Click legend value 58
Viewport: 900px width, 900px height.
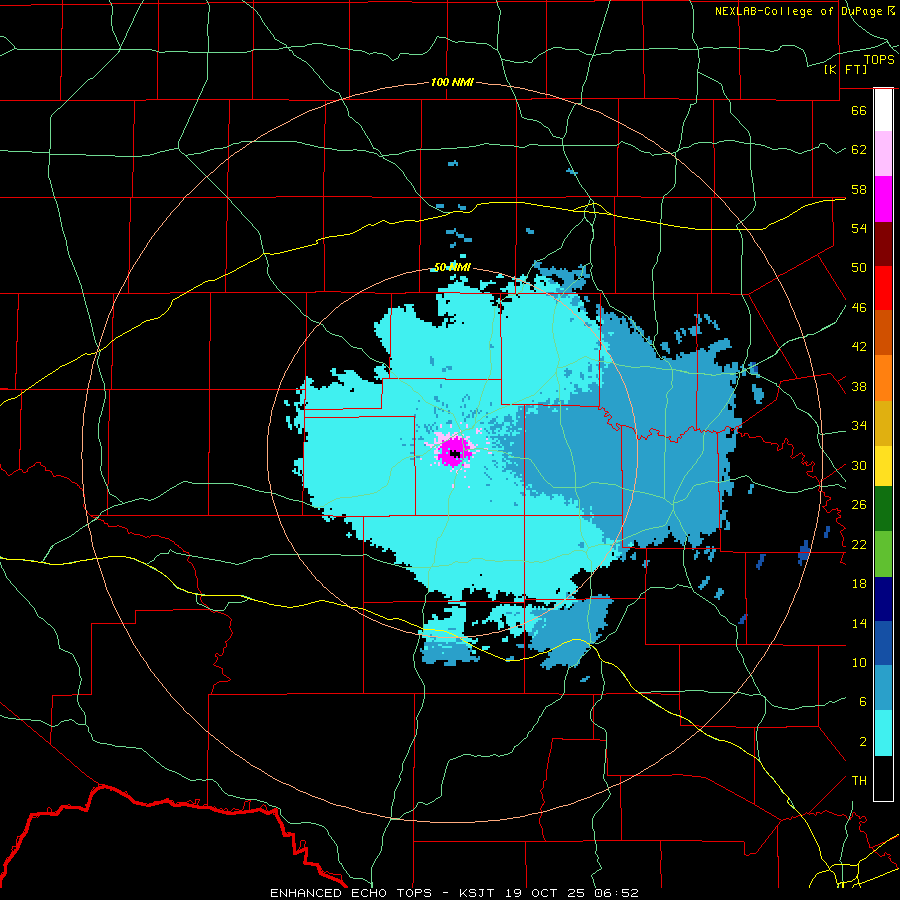[x=859, y=189]
